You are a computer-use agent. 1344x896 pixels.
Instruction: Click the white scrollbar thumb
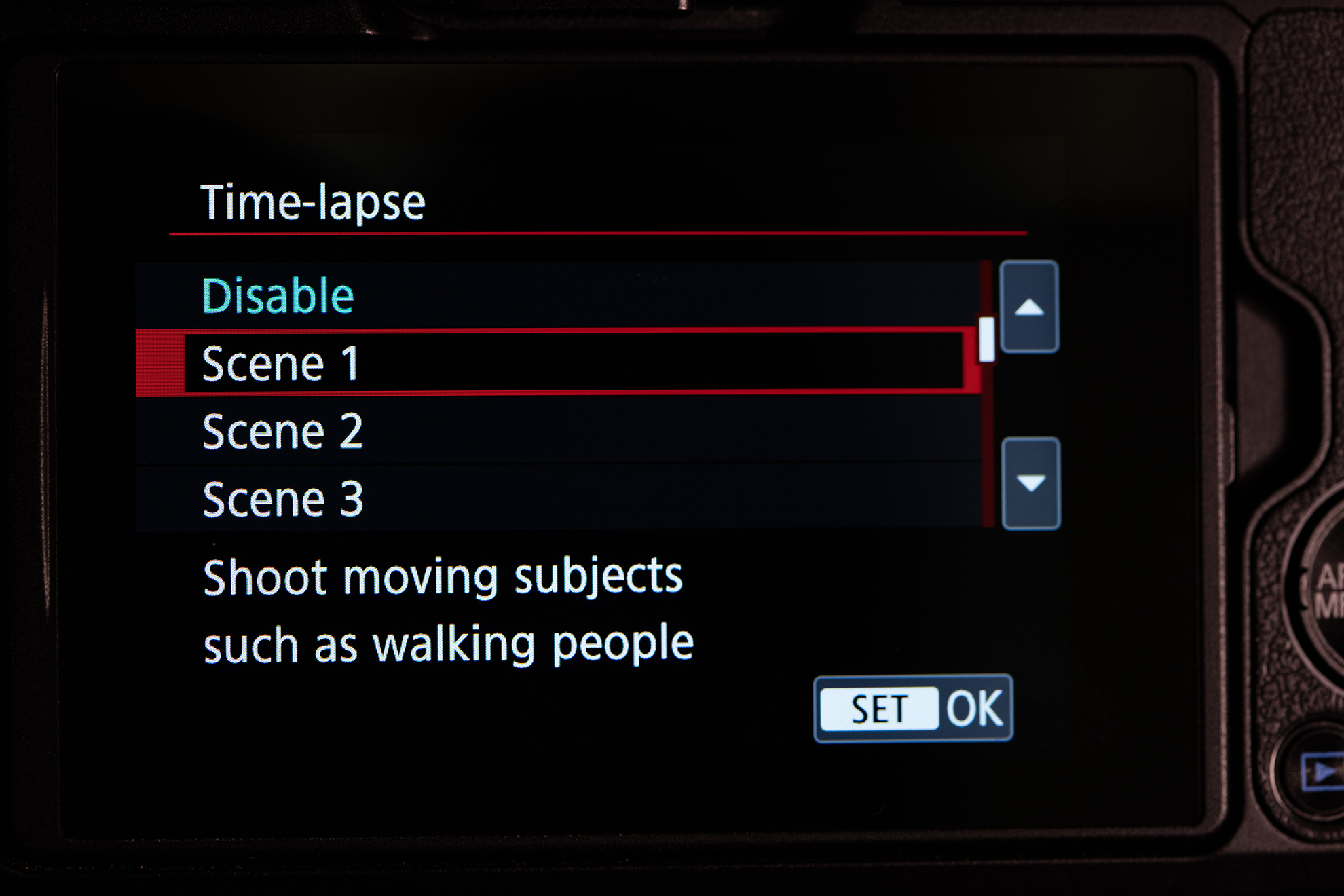(x=987, y=339)
